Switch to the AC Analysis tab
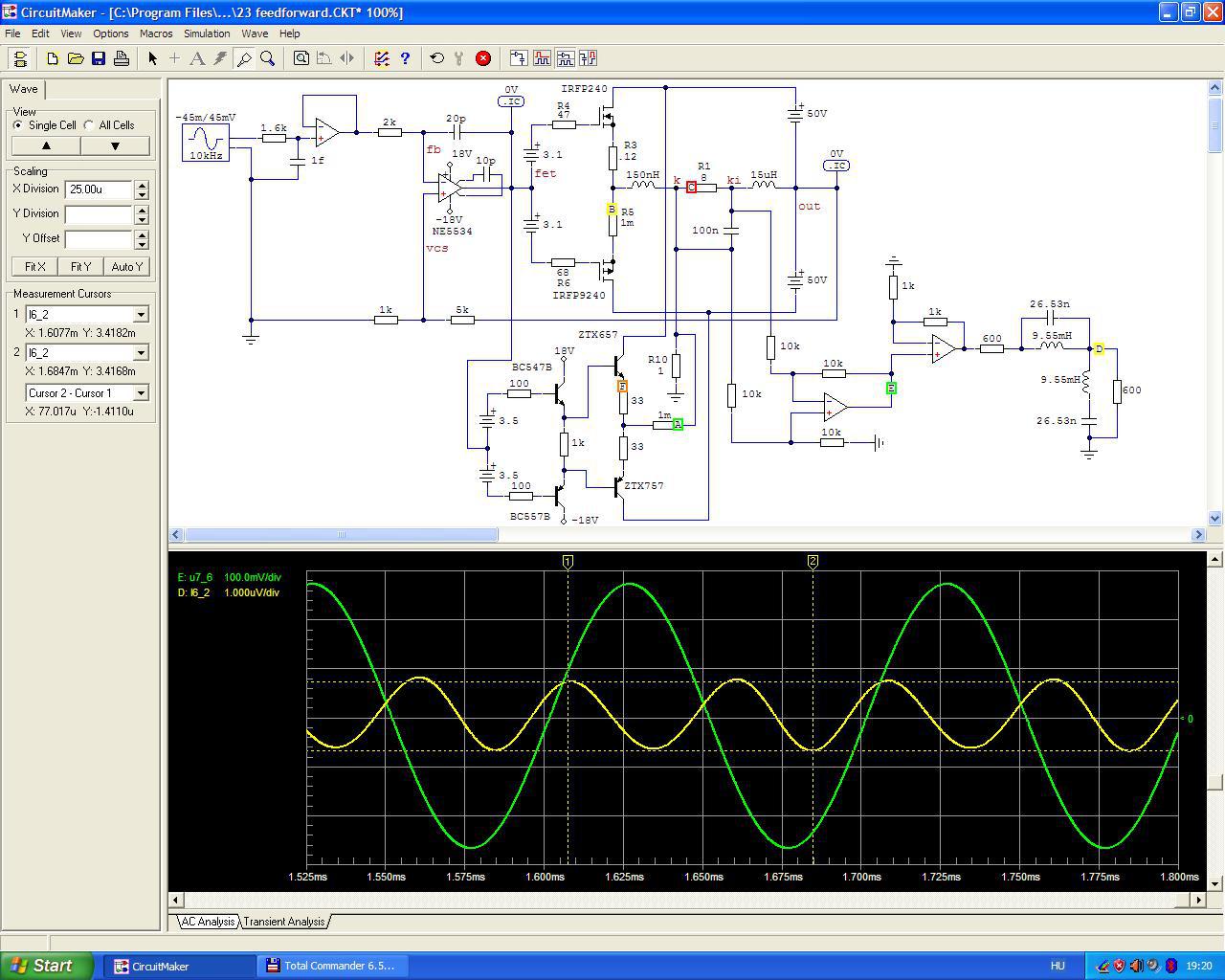The height and width of the screenshot is (980, 1225). pyautogui.click(x=208, y=922)
